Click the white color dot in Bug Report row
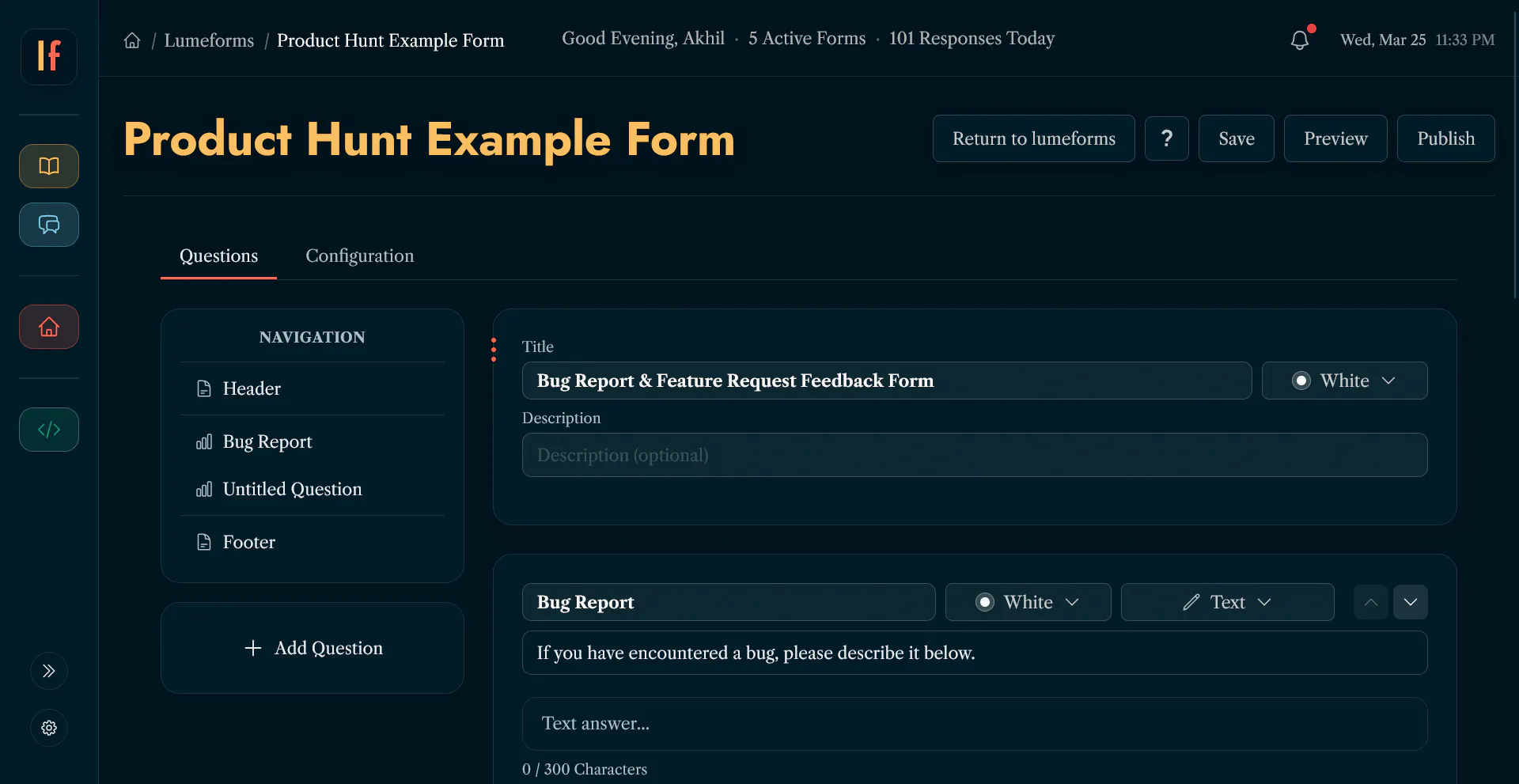The height and width of the screenshot is (784, 1519). [x=985, y=602]
